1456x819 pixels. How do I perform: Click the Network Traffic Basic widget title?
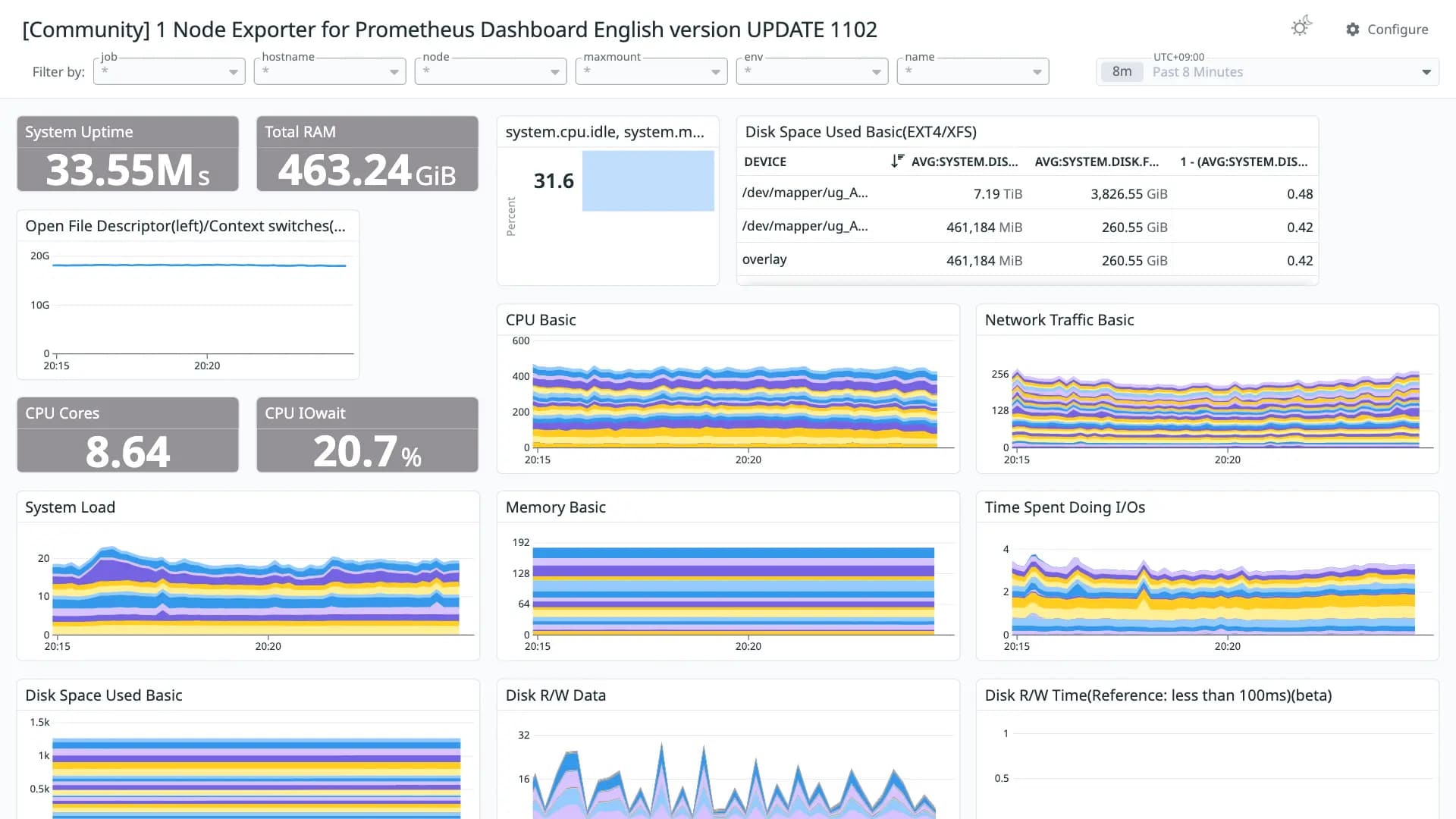pyautogui.click(x=1059, y=320)
